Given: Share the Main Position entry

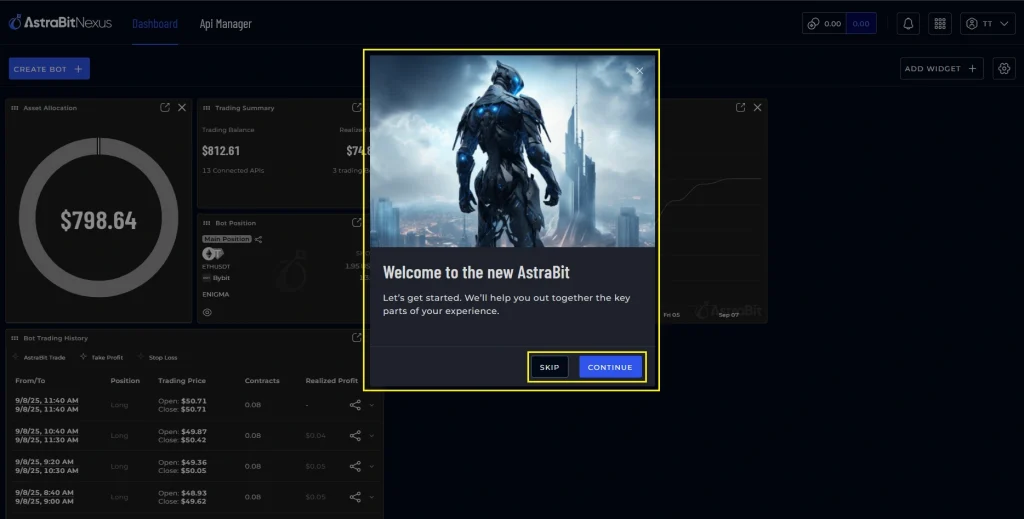Looking at the screenshot, I should (x=259, y=240).
